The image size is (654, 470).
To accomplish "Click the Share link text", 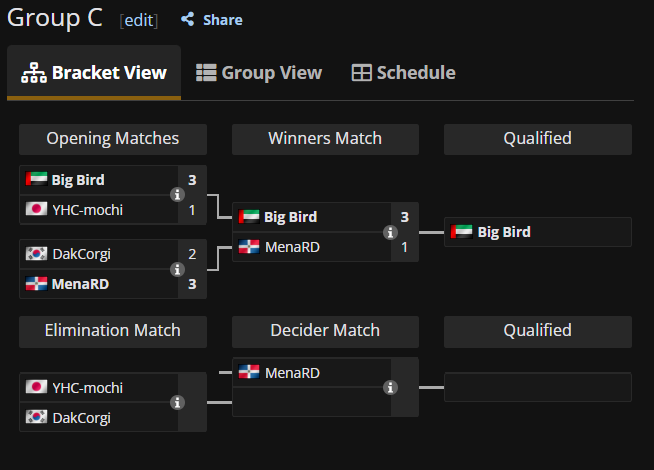I will point(222,20).
